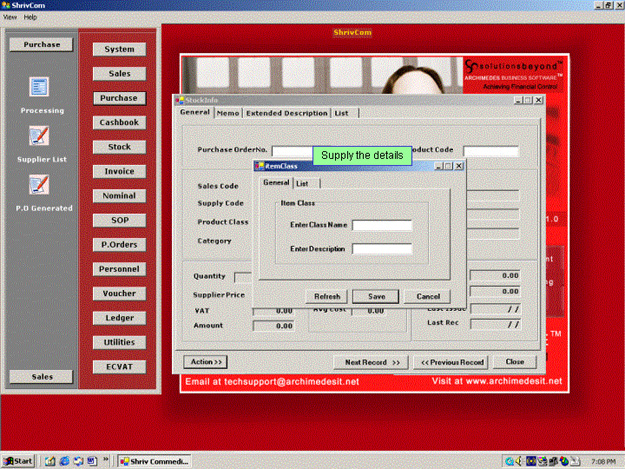
Task: Open the Supplier List icon
Action: pos(40,136)
